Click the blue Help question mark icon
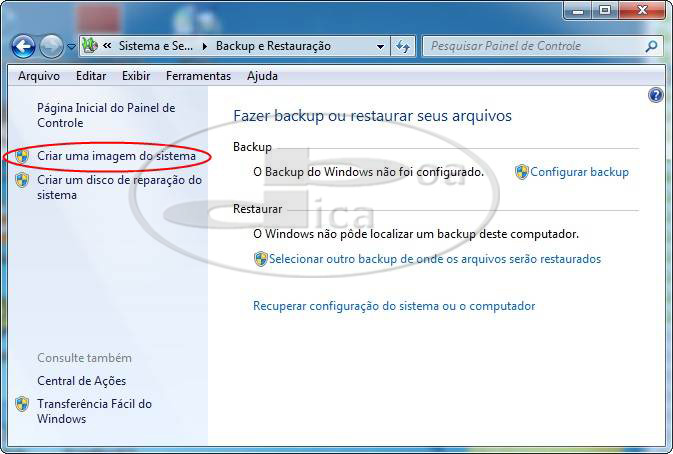 point(655,95)
